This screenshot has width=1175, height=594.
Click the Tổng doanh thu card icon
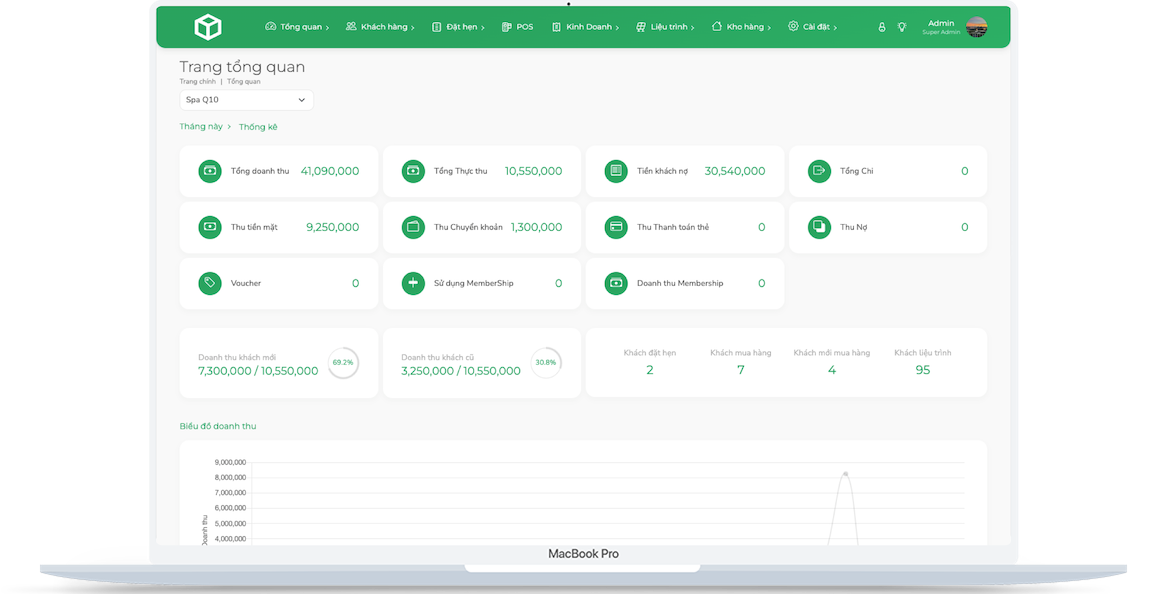[x=210, y=171]
